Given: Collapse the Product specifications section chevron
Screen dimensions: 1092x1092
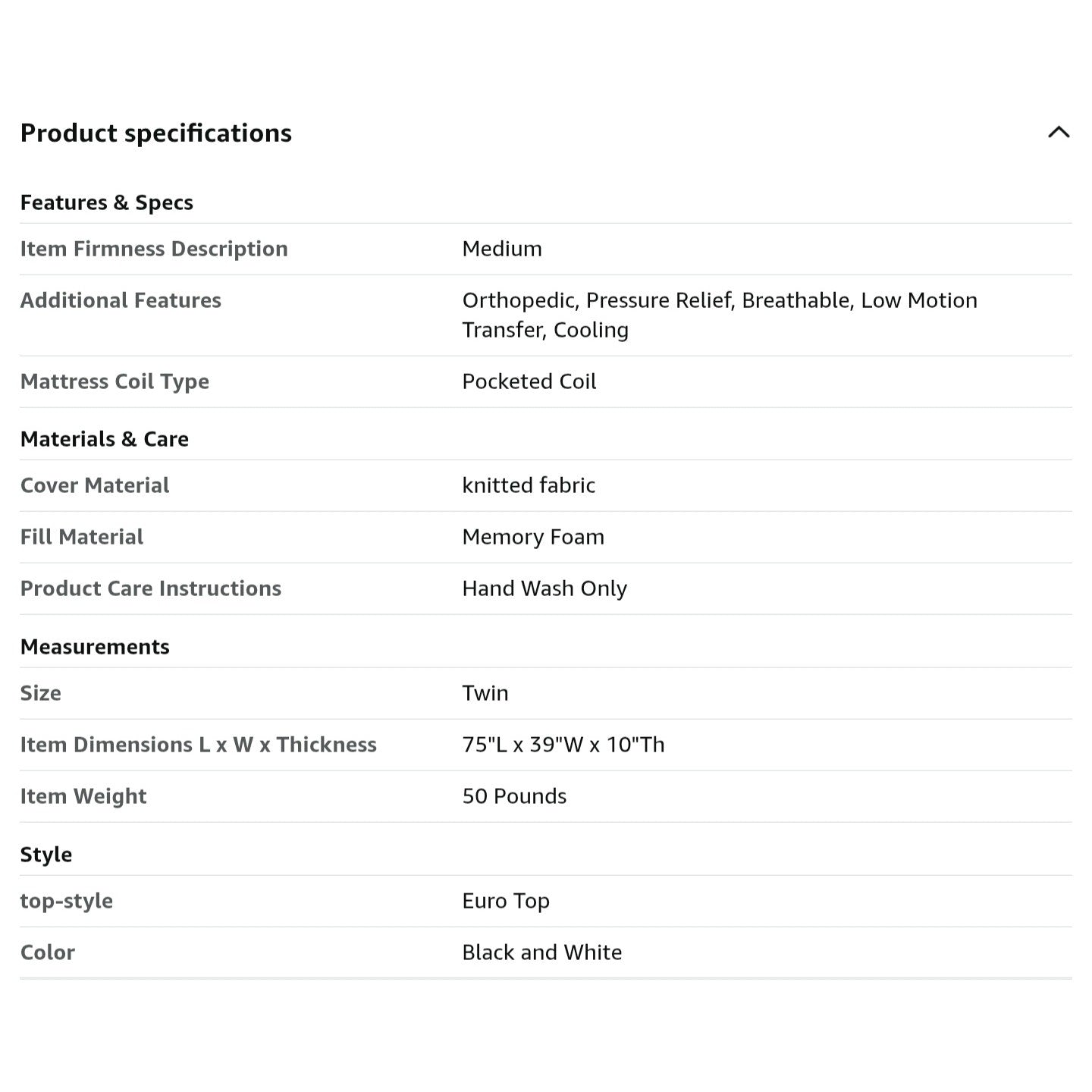Looking at the screenshot, I should (x=1059, y=133).
